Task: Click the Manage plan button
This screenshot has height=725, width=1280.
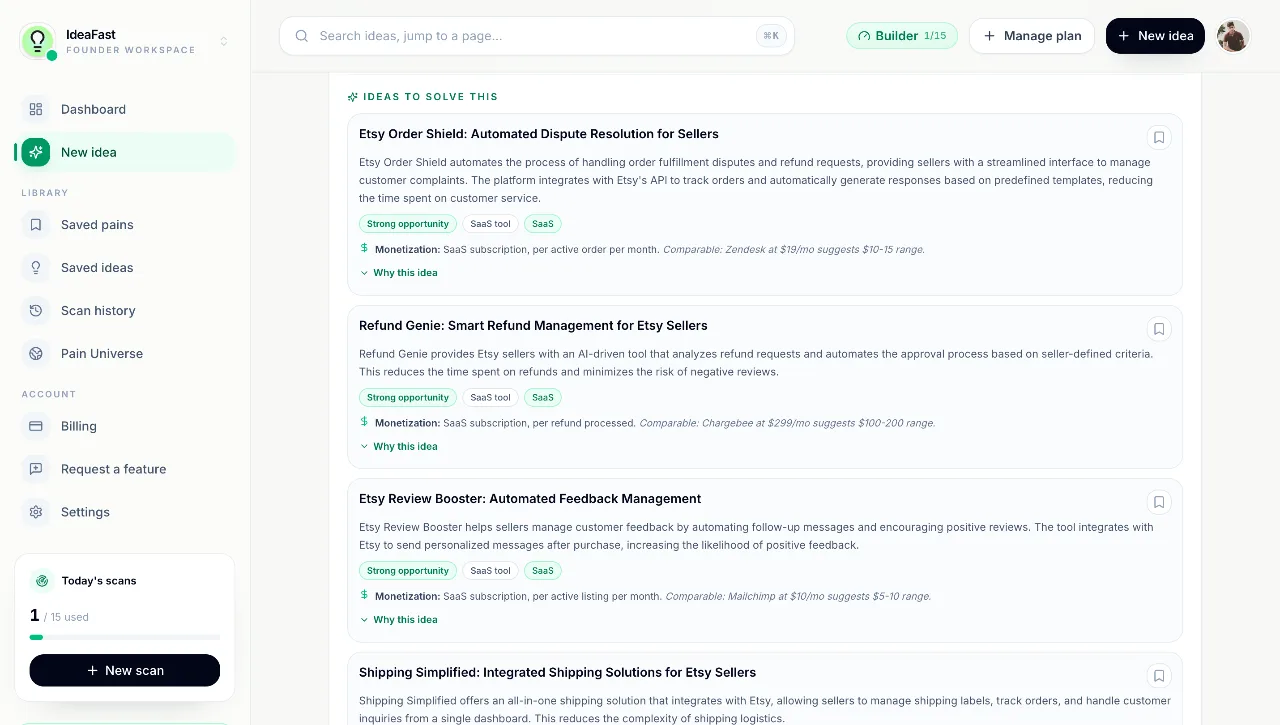Action: point(1032,36)
